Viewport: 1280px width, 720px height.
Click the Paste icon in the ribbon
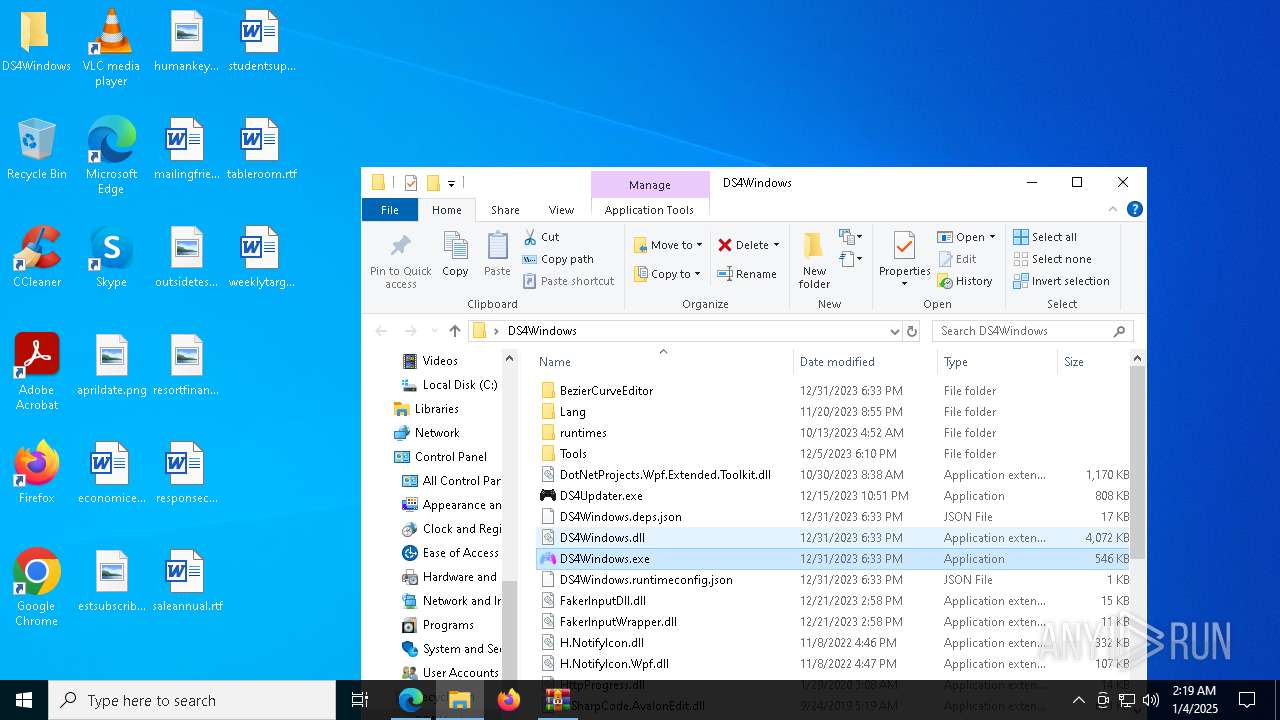[x=497, y=247]
